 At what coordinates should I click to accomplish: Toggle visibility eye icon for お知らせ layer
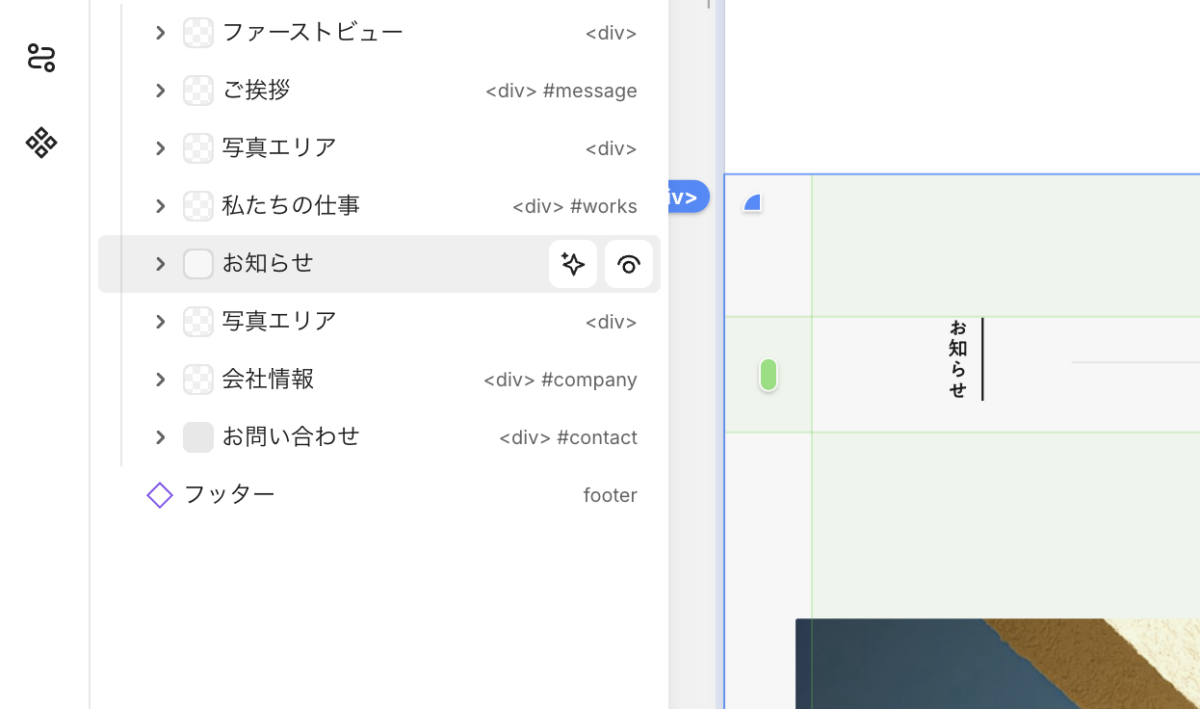tap(629, 264)
